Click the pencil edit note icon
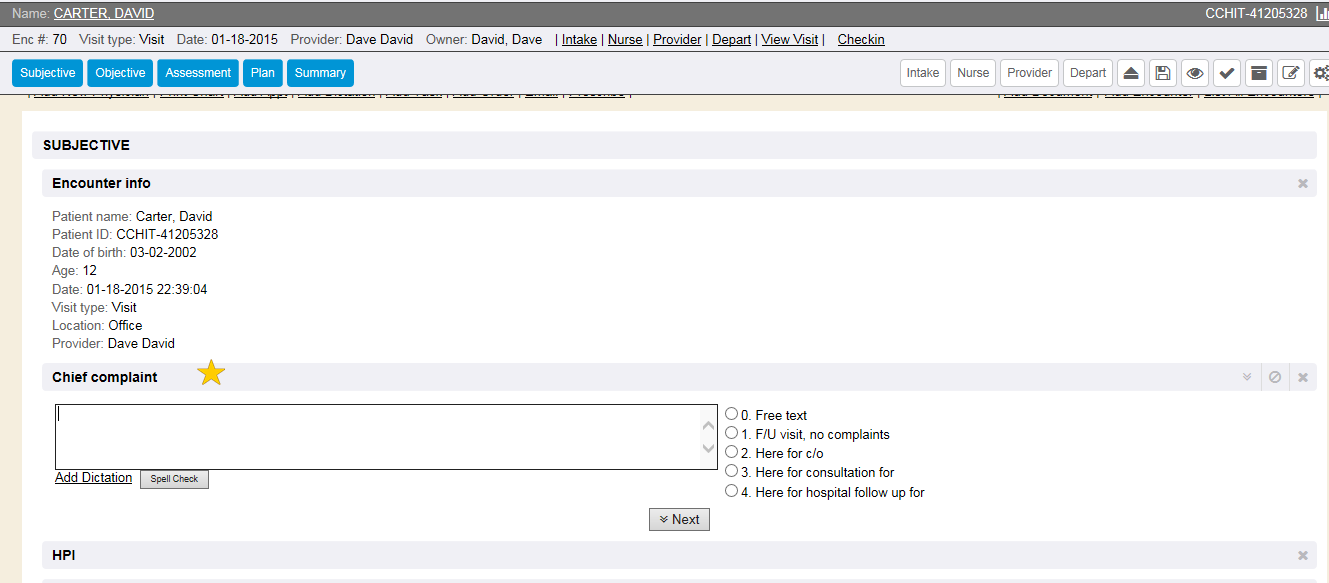The height and width of the screenshot is (583, 1329). 1291,73
